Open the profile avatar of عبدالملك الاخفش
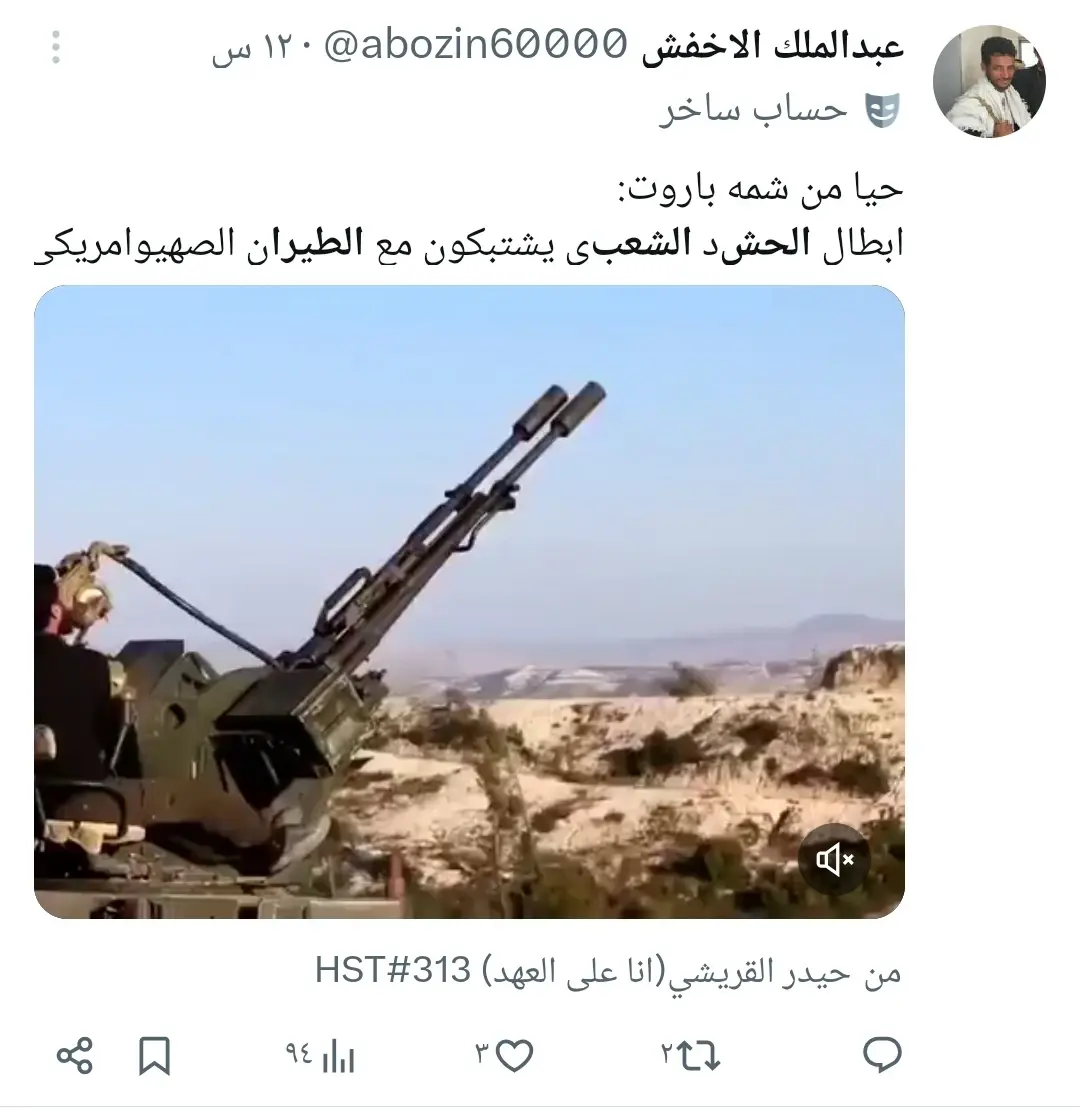1080x1110 pixels. click(989, 81)
